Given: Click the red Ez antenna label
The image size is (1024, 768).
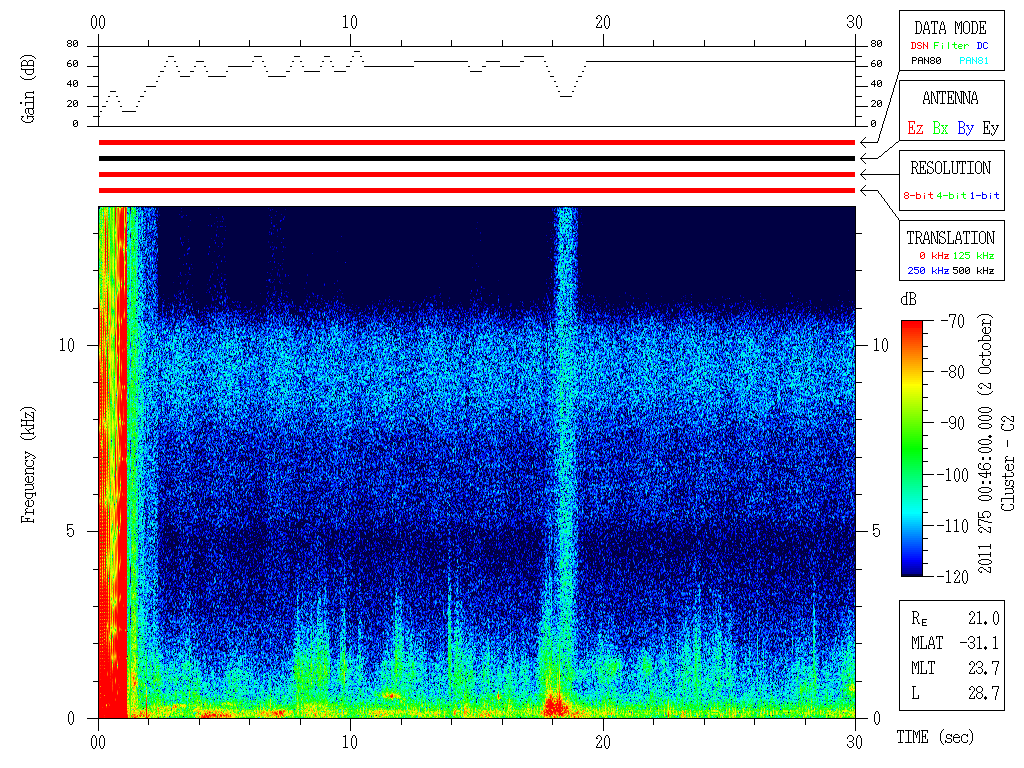Looking at the screenshot, I should coord(915,128).
